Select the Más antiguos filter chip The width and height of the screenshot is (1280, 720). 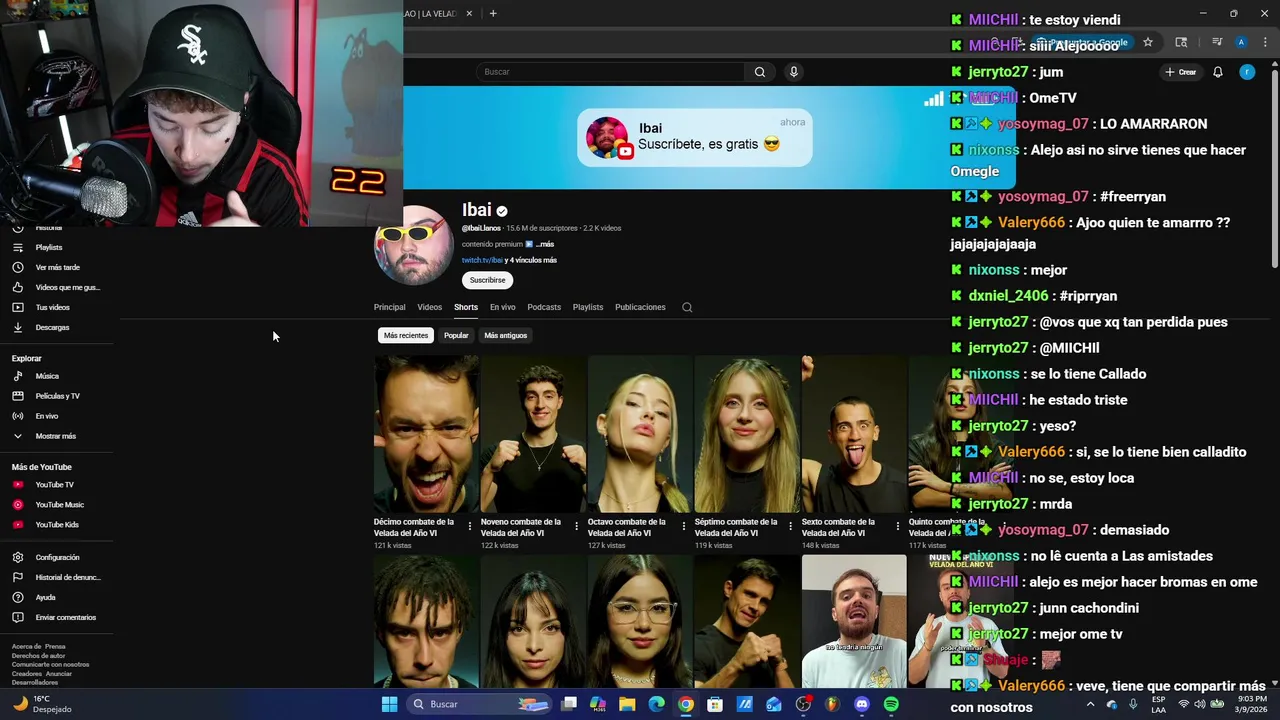click(506, 335)
